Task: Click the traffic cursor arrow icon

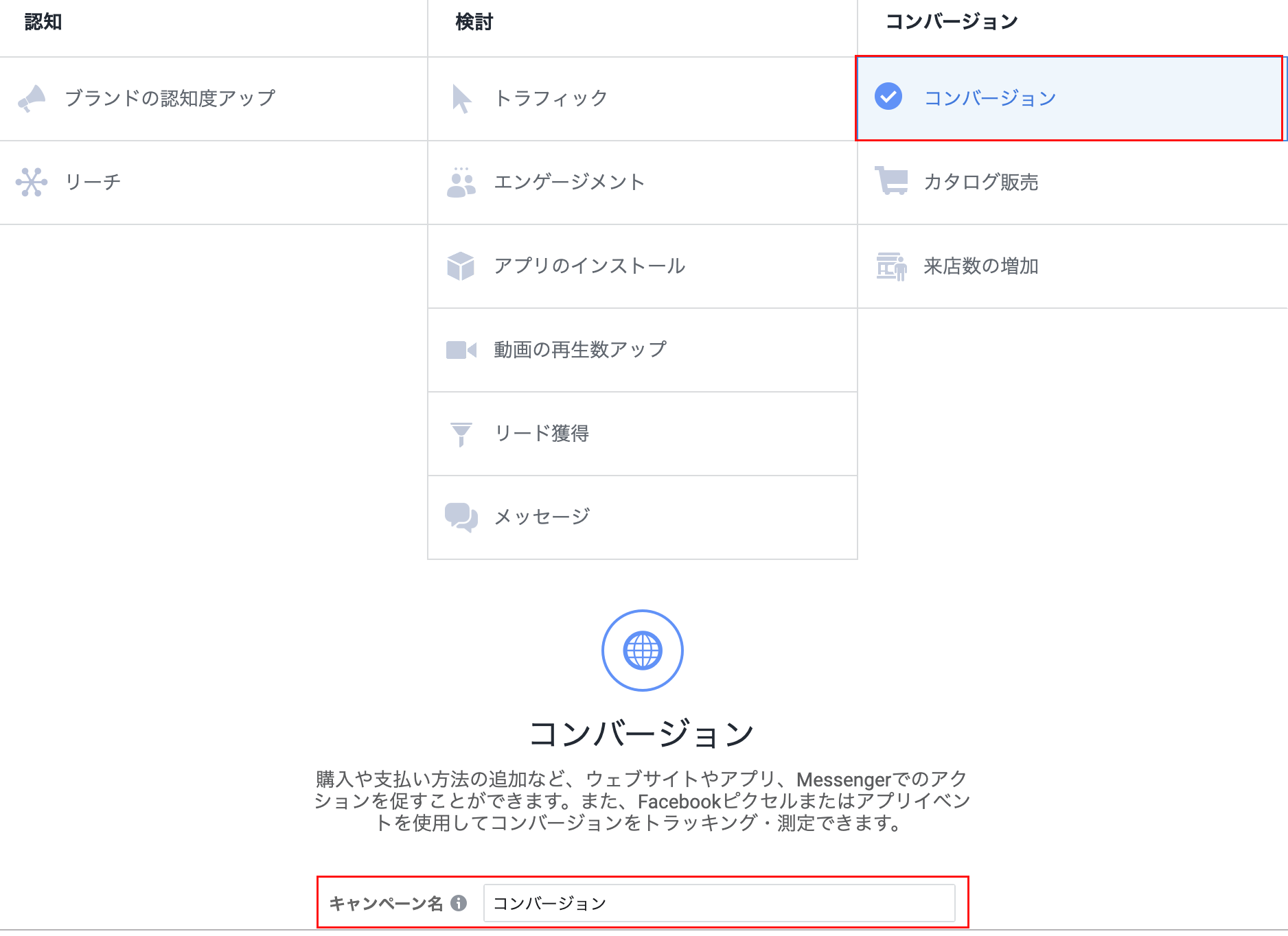Action: click(x=461, y=99)
